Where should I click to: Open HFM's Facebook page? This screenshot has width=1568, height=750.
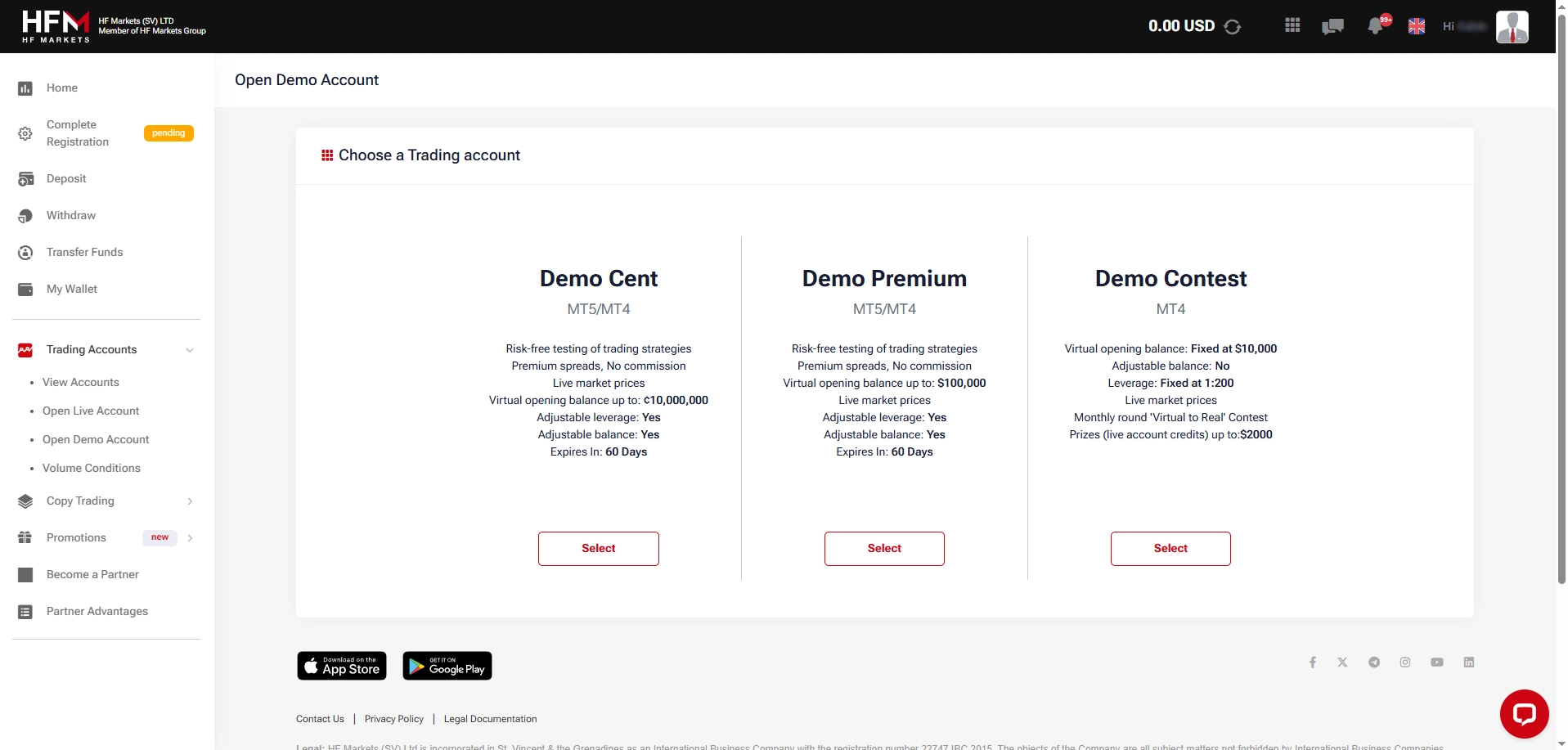pos(1313,662)
